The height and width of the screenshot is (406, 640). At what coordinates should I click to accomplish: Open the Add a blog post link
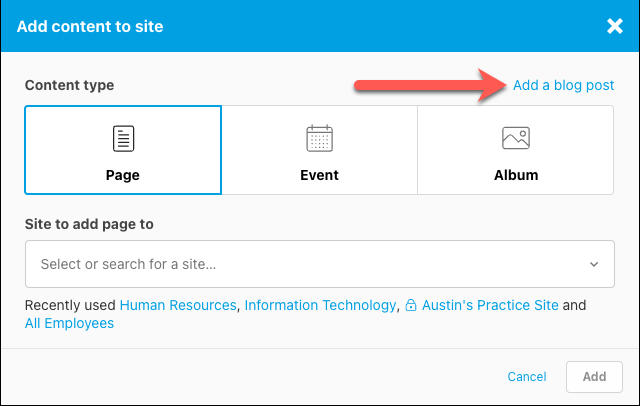(563, 85)
